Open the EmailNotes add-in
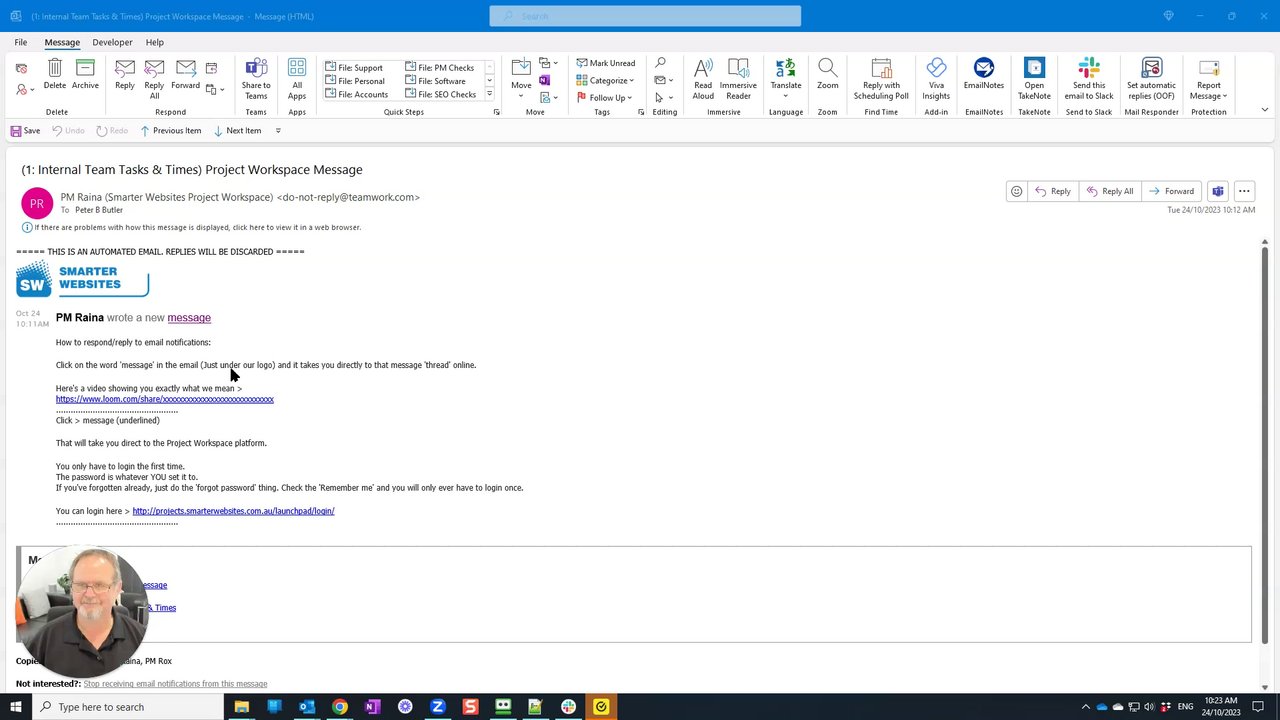This screenshot has width=1280, height=720. (x=984, y=76)
